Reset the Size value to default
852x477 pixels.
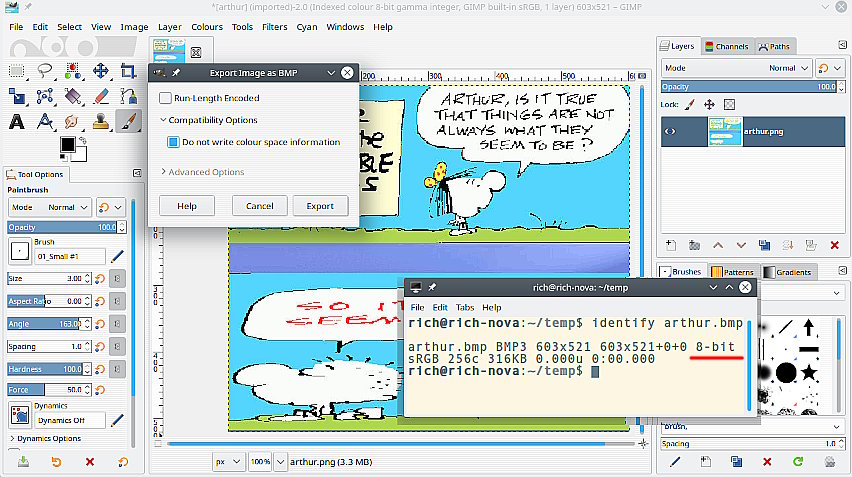pos(100,279)
